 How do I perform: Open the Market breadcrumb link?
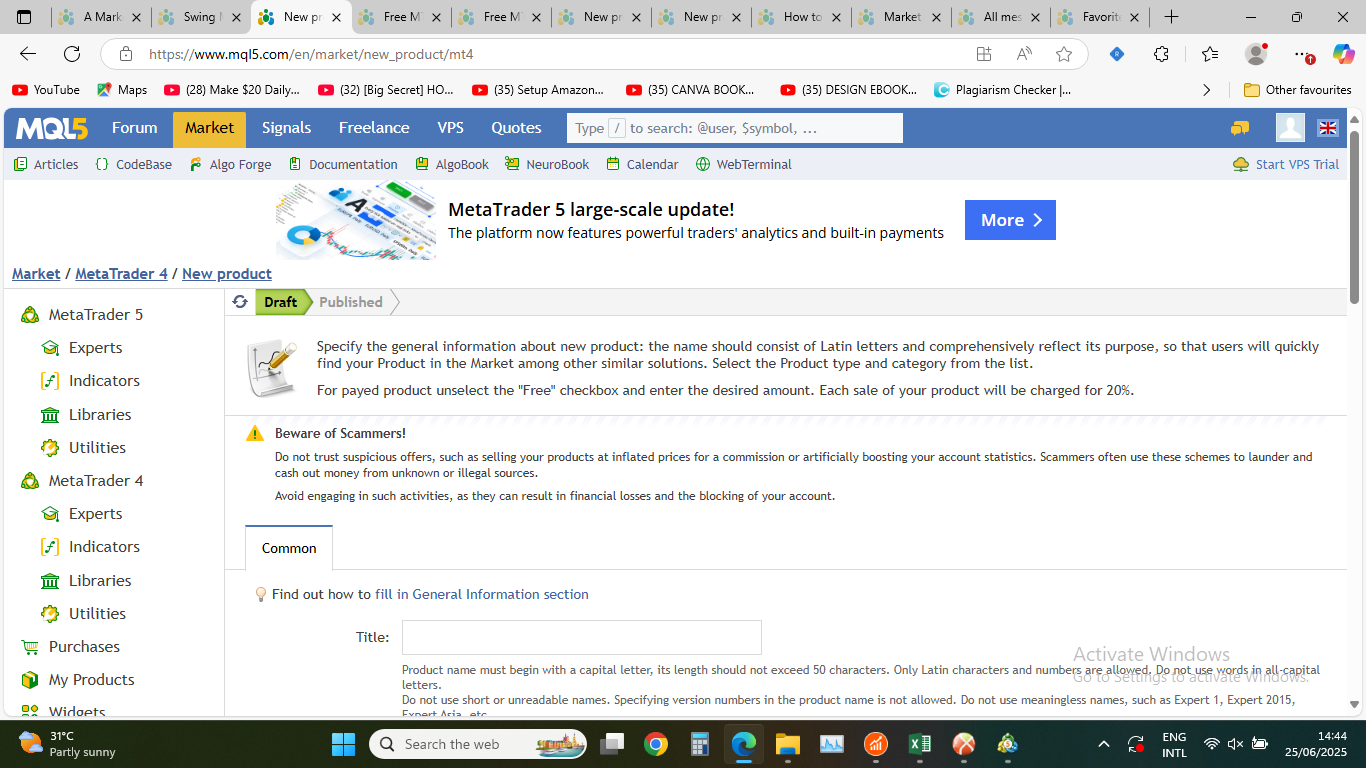(x=36, y=274)
